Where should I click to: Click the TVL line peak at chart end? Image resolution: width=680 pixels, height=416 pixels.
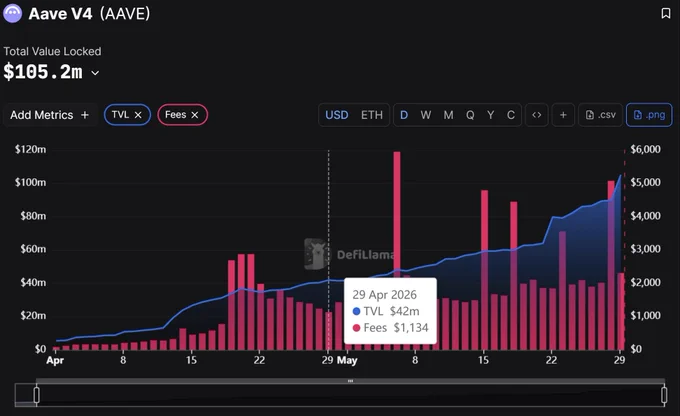point(621,175)
